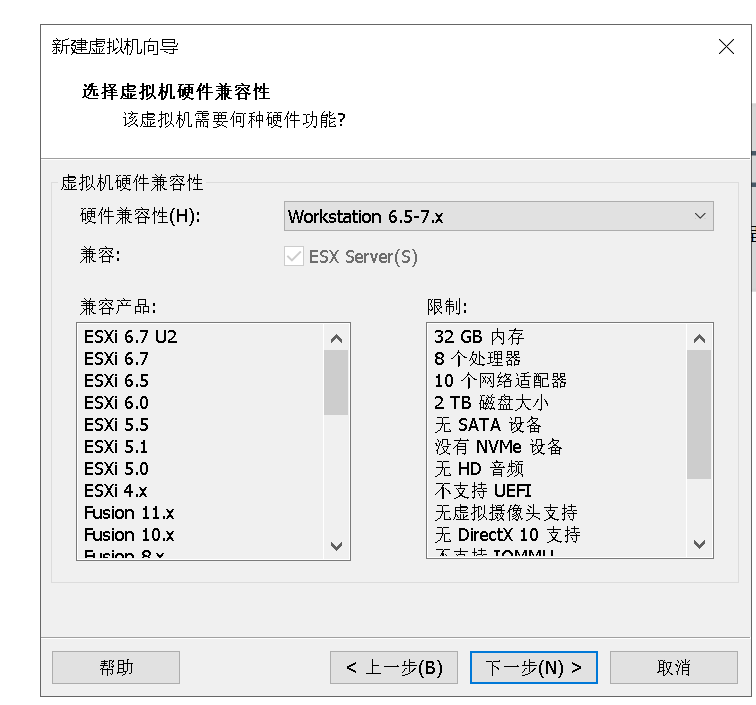Select the Fusion 11.x entry
The height and width of the screenshot is (705, 756).
[x=129, y=513]
